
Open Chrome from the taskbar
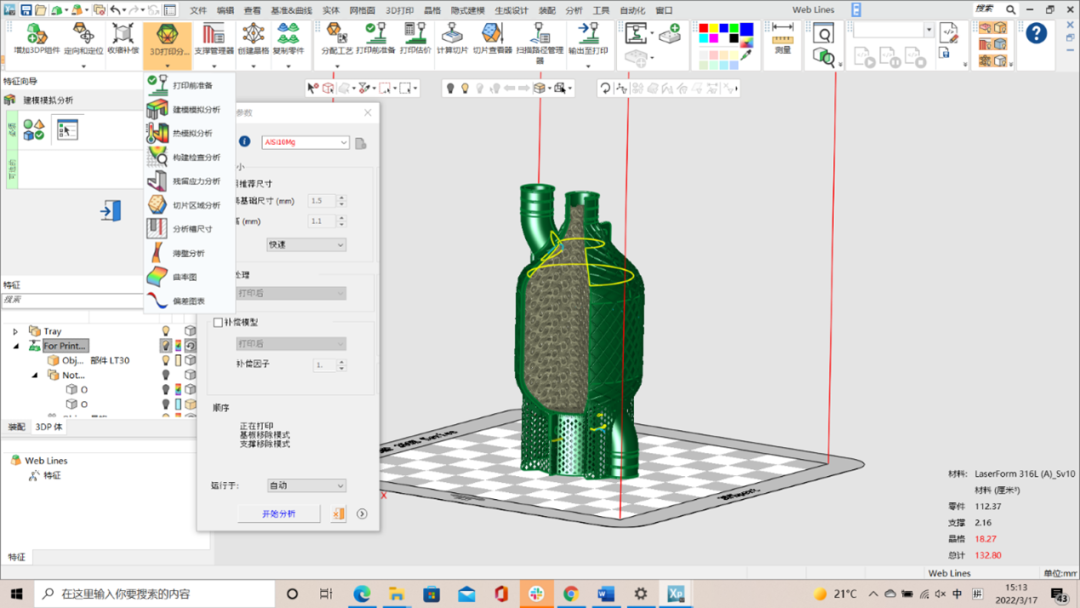[x=571, y=594]
